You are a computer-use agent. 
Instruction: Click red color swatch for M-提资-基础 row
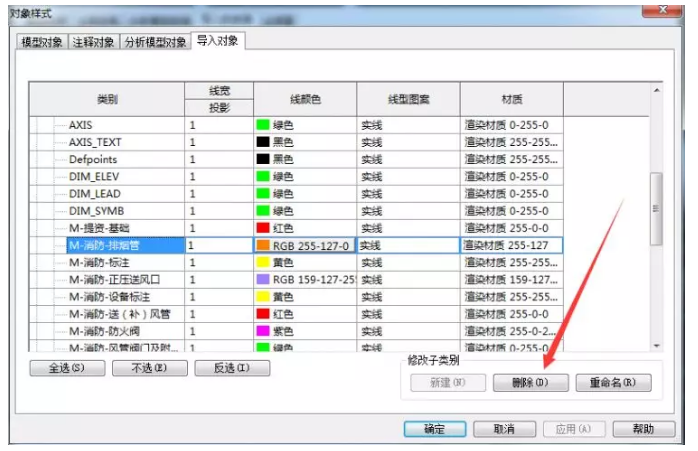[x=263, y=228]
